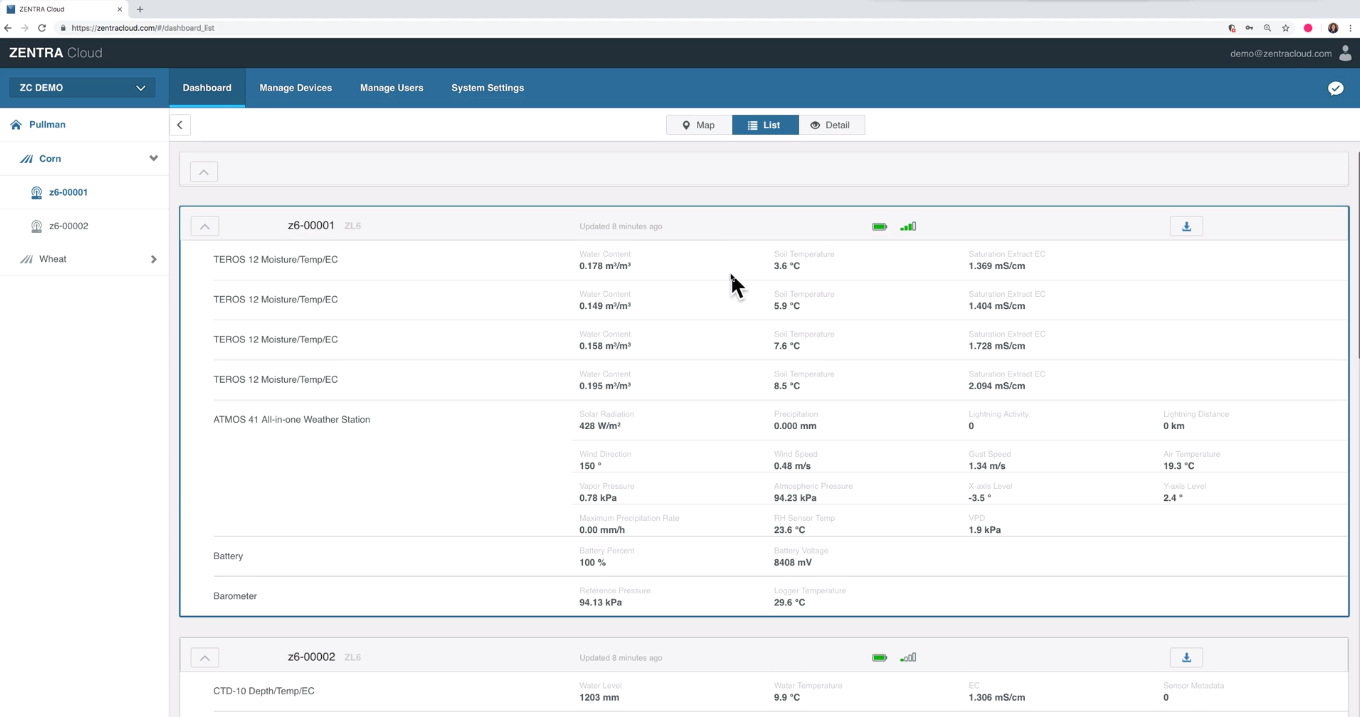The height and width of the screenshot is (717, 1360).
Task: Switch to Map view
Action: tap(699, 125)
